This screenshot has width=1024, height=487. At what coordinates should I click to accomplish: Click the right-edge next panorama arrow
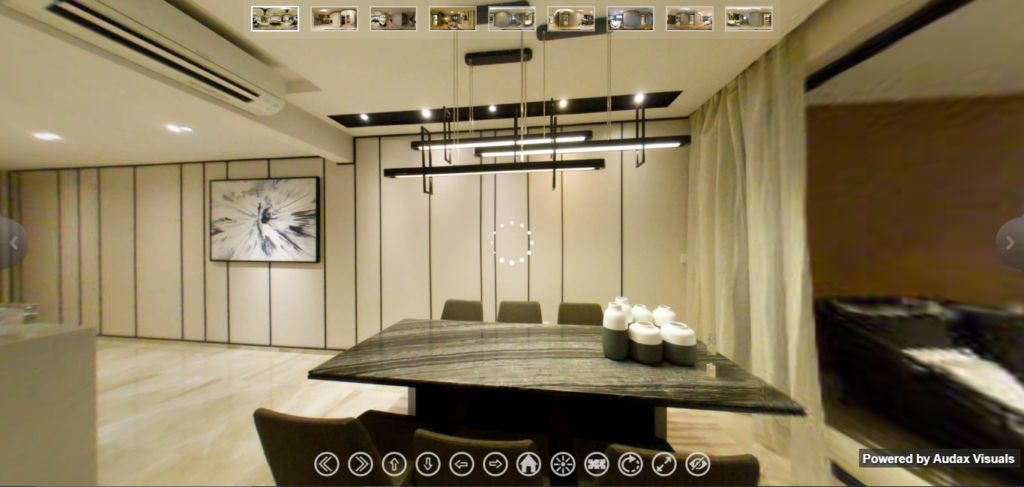tap(1010, 243)
